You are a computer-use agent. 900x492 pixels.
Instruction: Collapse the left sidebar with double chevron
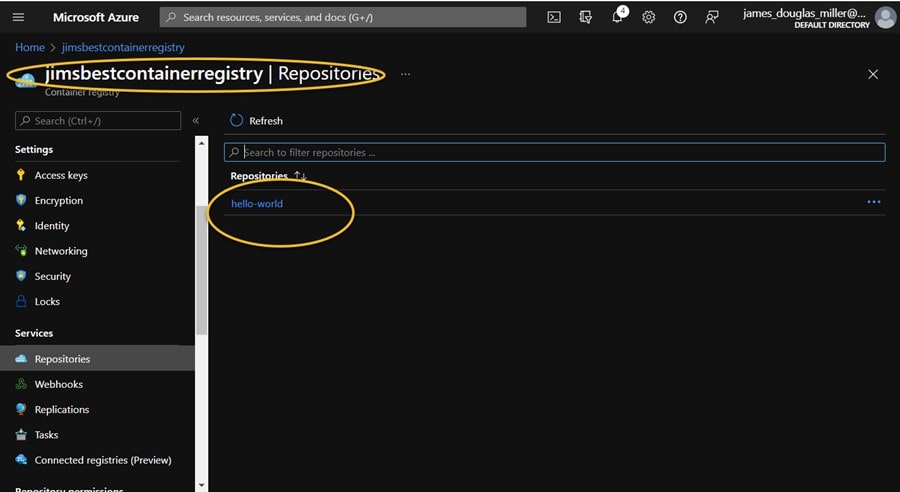click(196, 121)
